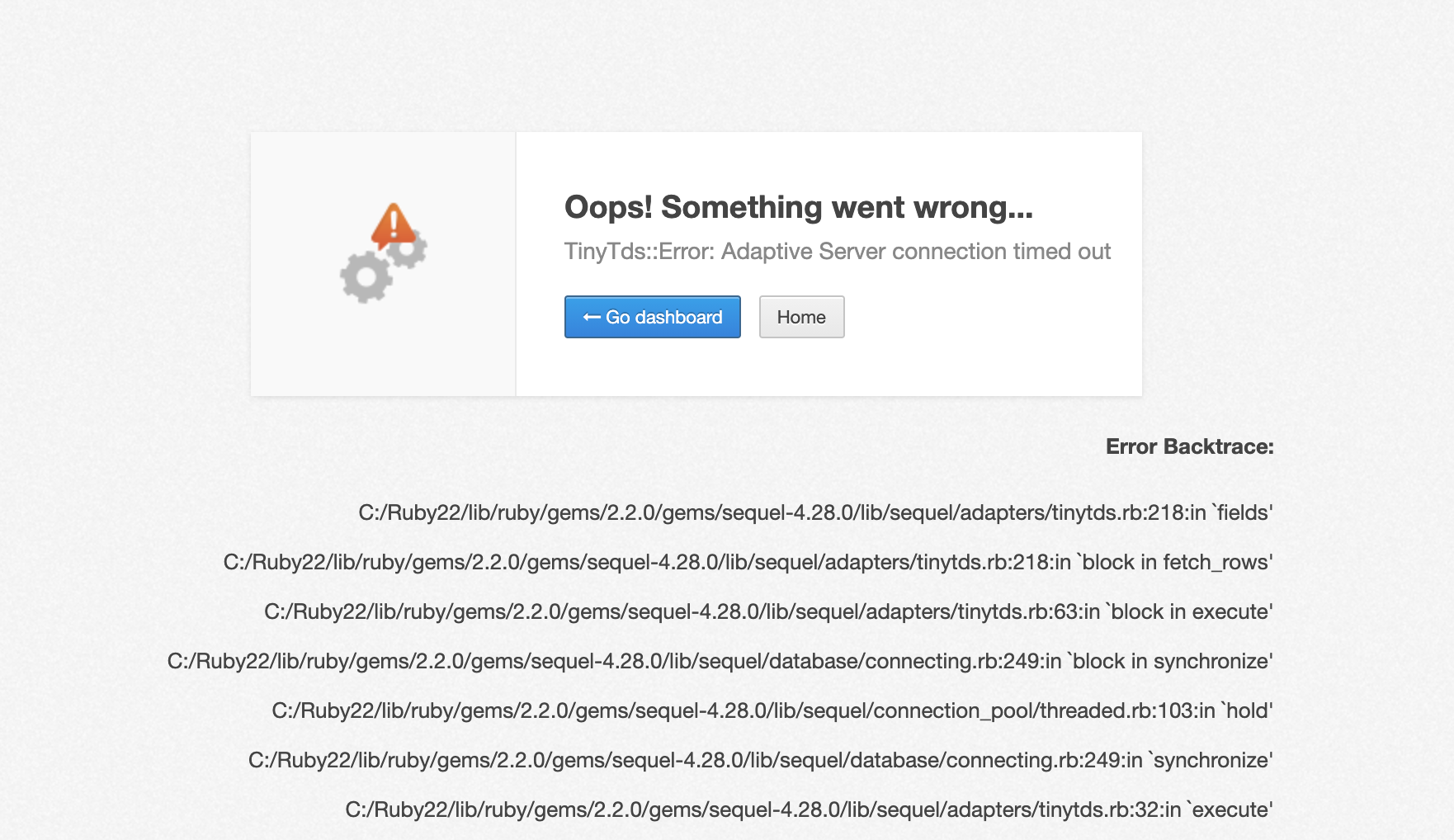Click the `block in synchronize' backtrace line
The height and width of the screenshot is (840, 1454).
tap(720, 661)
